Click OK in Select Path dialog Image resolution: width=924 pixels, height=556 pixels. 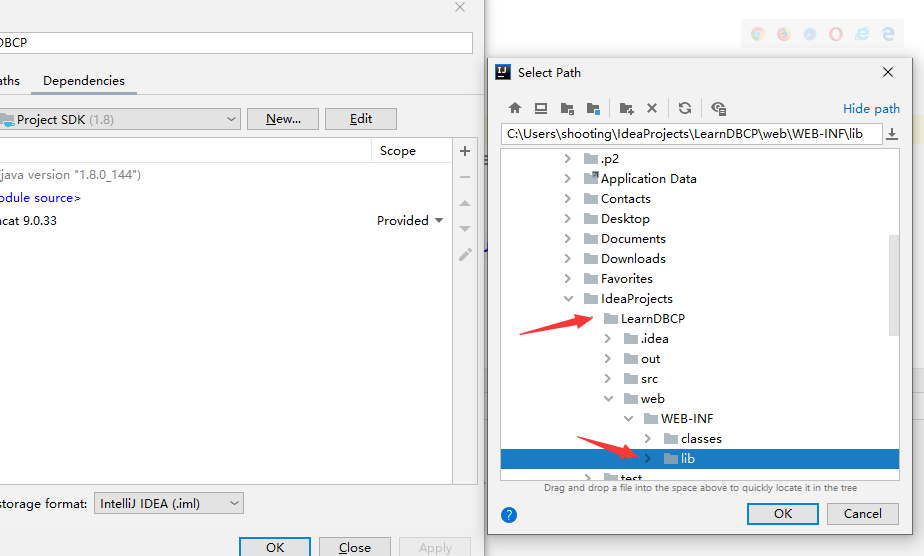click(x=783, y=514)
